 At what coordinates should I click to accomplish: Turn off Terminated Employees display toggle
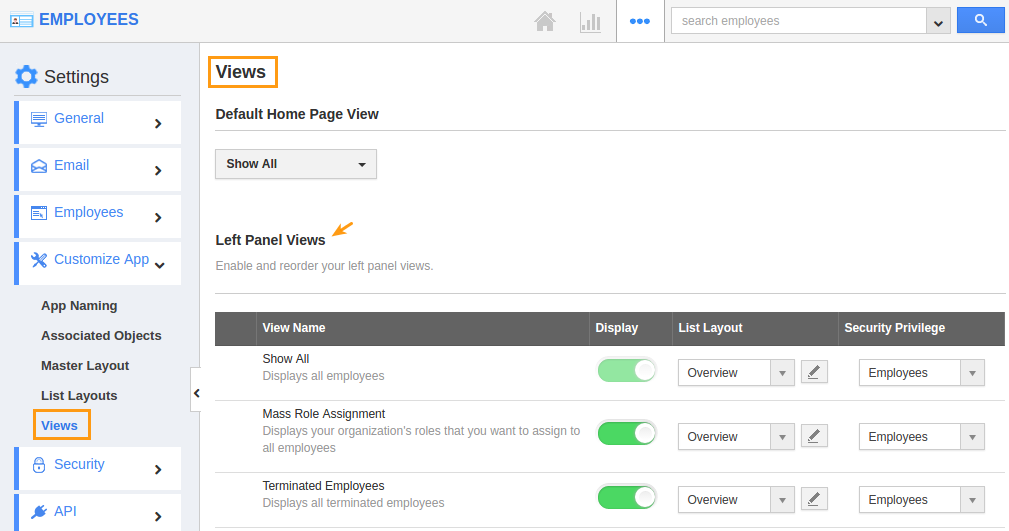click(x=627, y=497)
